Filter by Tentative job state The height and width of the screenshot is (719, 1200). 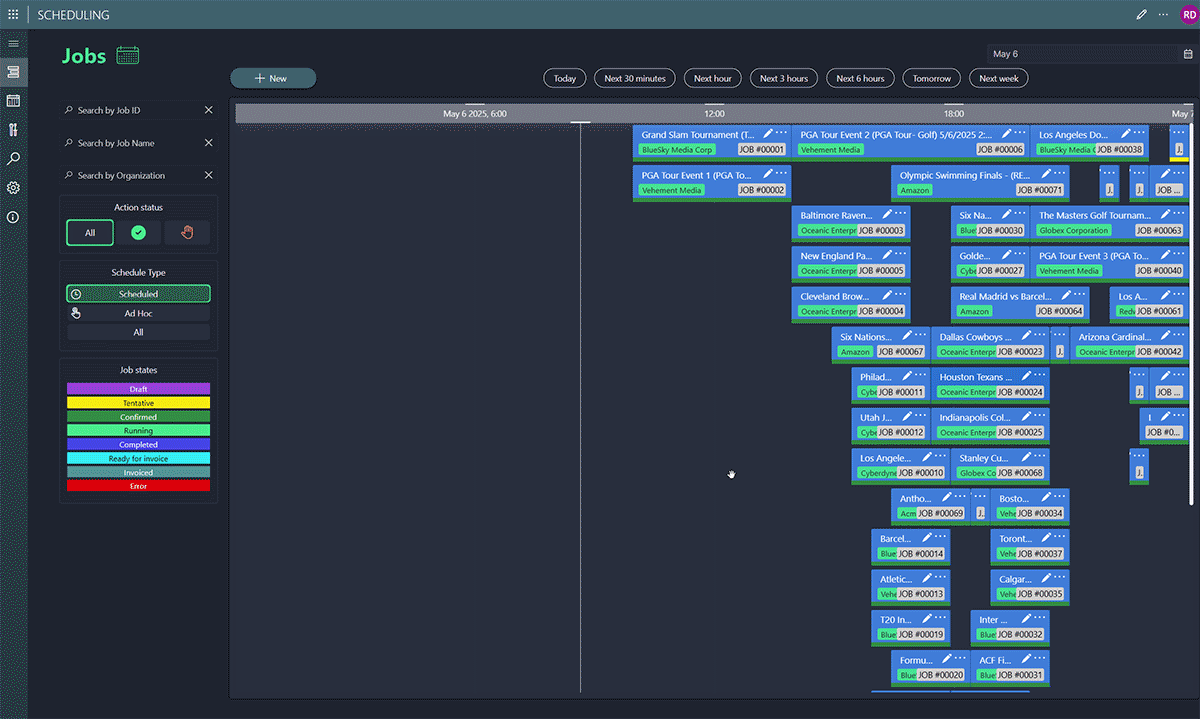(x=139, y=403)
